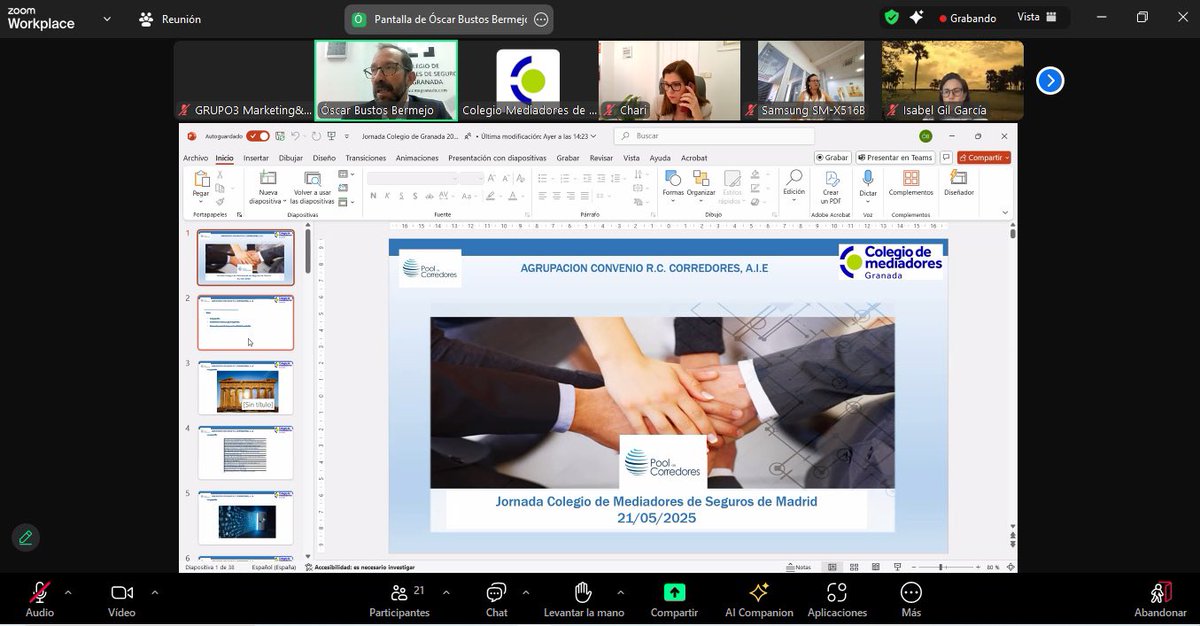
Task: Click Pantalla de Óscar Bustos options button
Action: point(541,19)
